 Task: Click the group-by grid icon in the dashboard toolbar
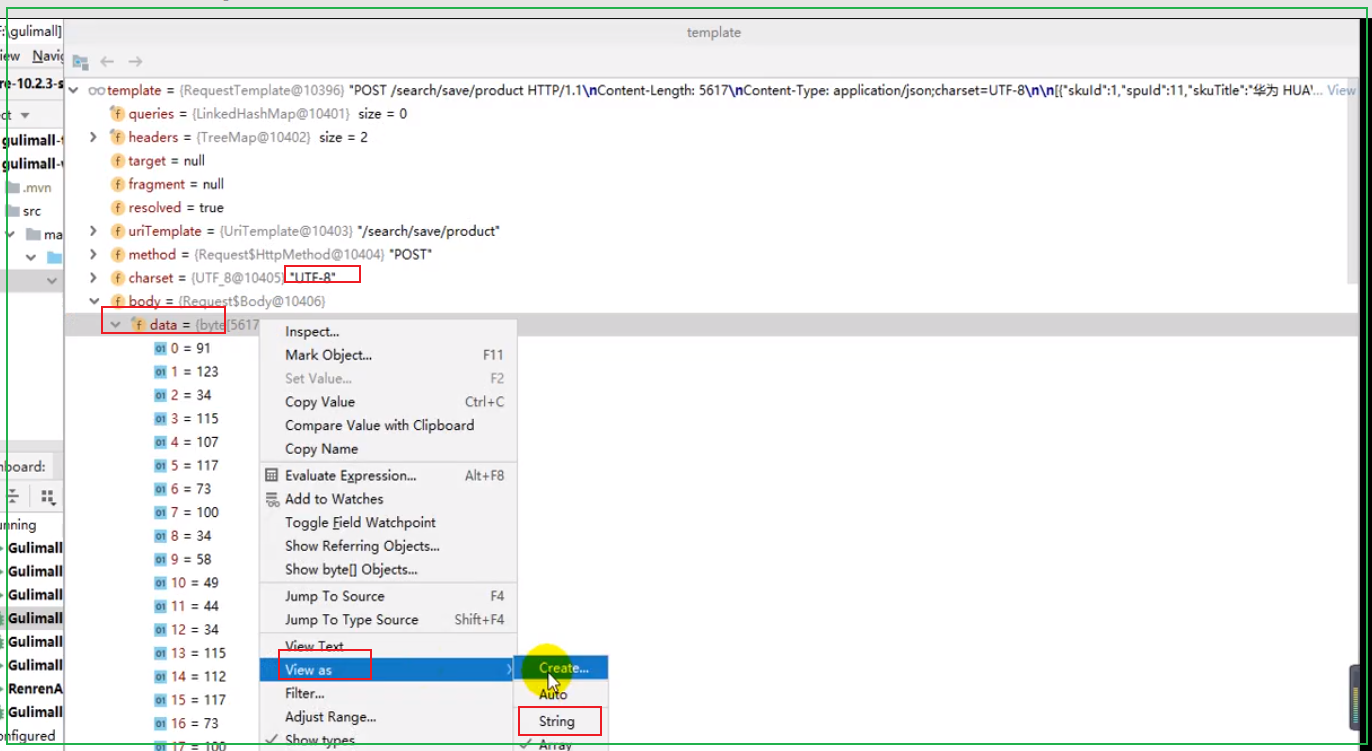tap(48, 496)
